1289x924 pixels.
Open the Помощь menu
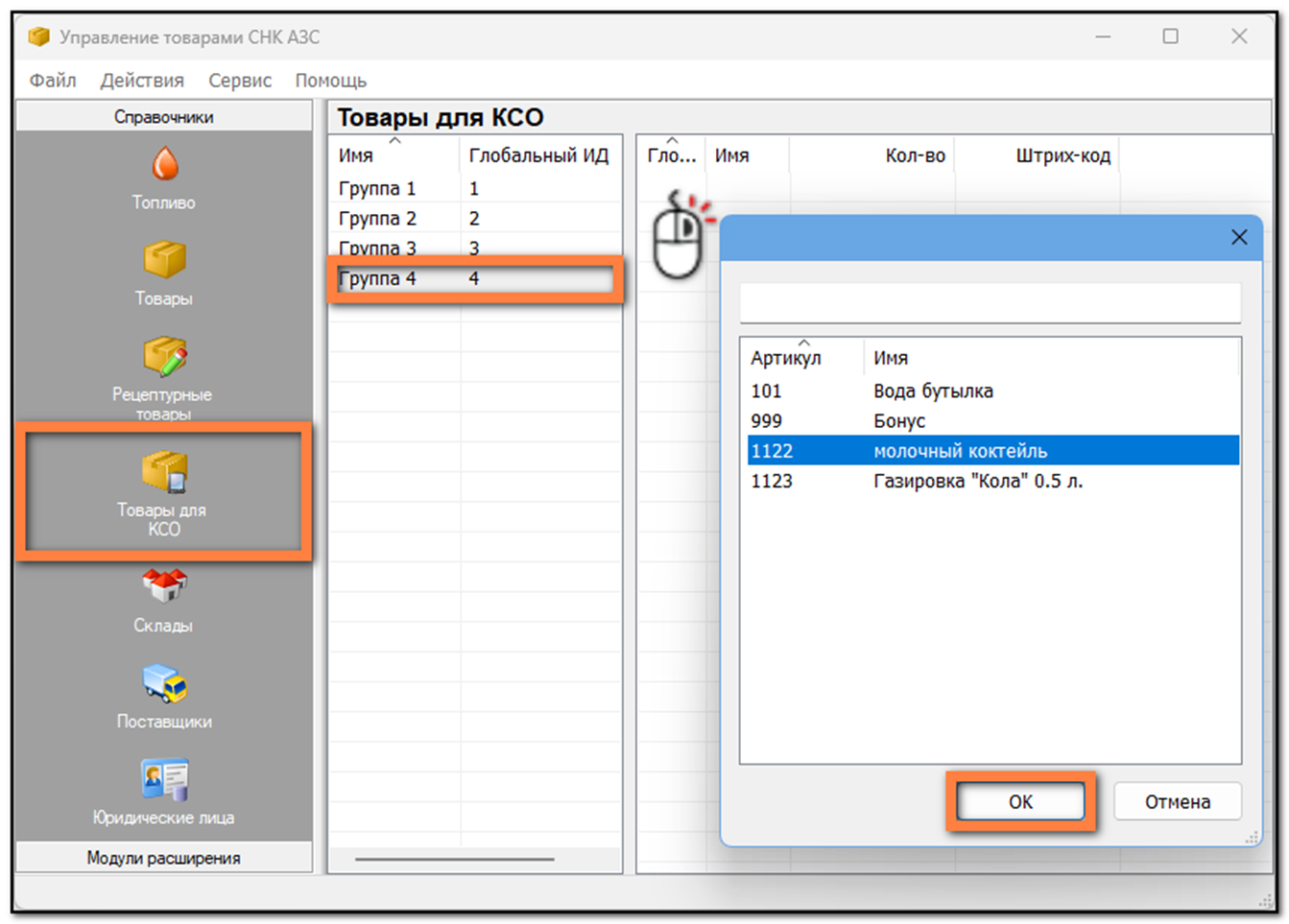pyautogui.click(x=331, y=81)
